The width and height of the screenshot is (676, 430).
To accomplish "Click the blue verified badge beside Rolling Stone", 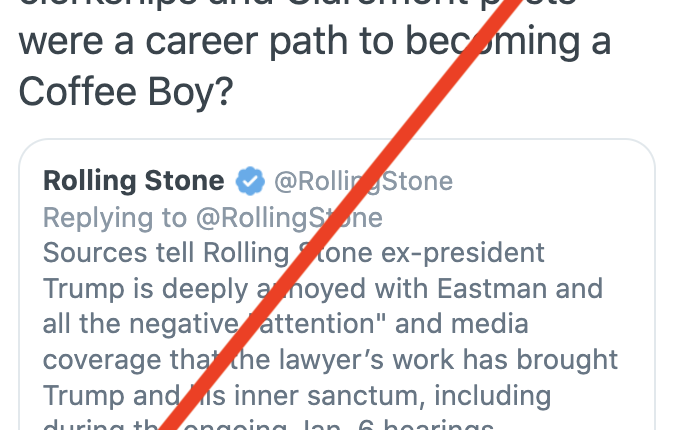I will 250,181.
